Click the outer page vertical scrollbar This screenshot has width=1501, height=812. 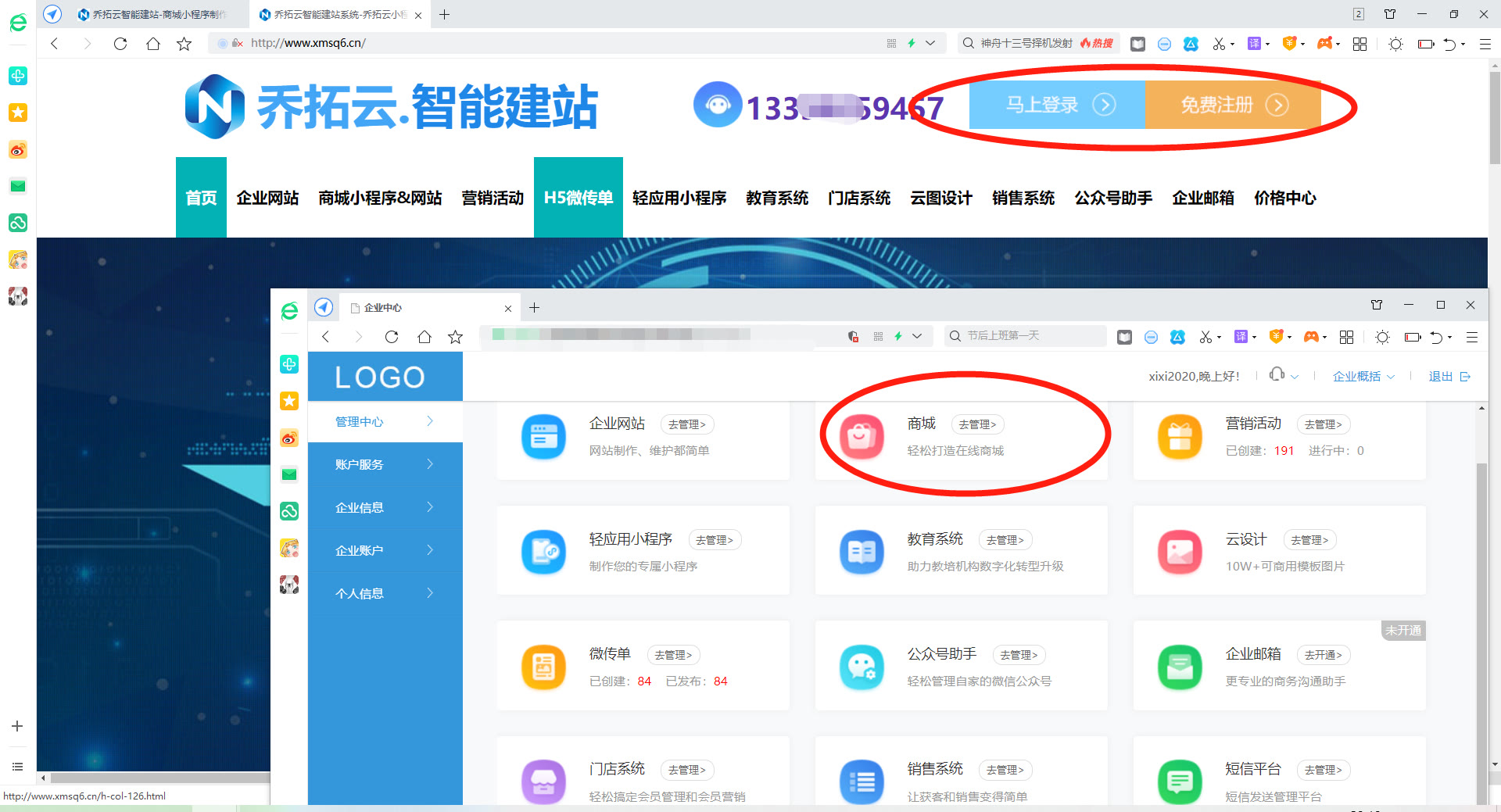coord(1495,117)
